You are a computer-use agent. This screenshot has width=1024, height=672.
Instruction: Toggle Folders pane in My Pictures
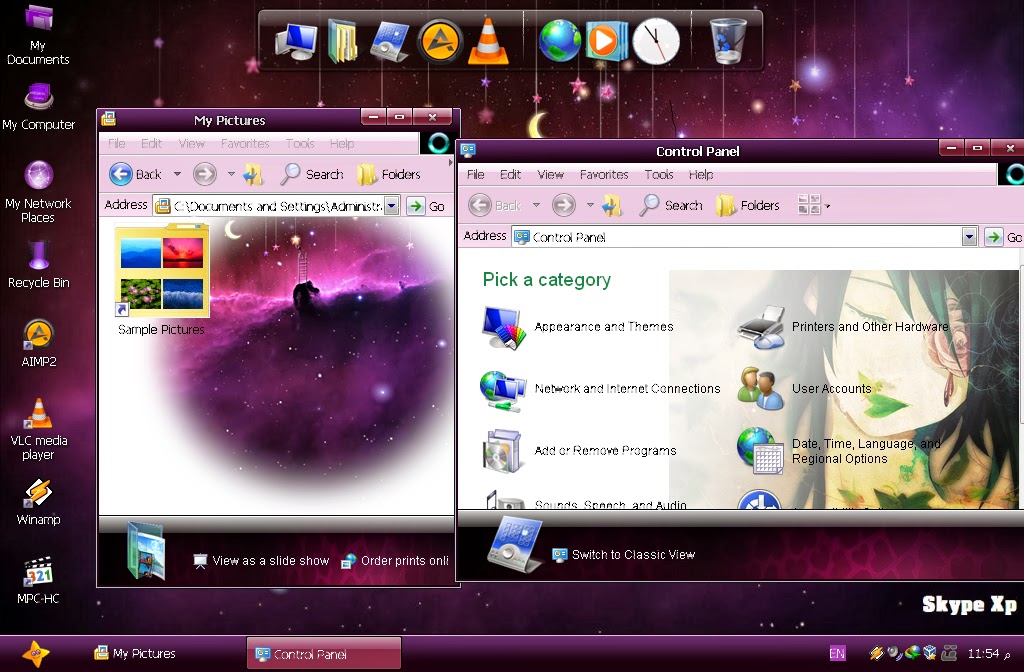[389, 174]
